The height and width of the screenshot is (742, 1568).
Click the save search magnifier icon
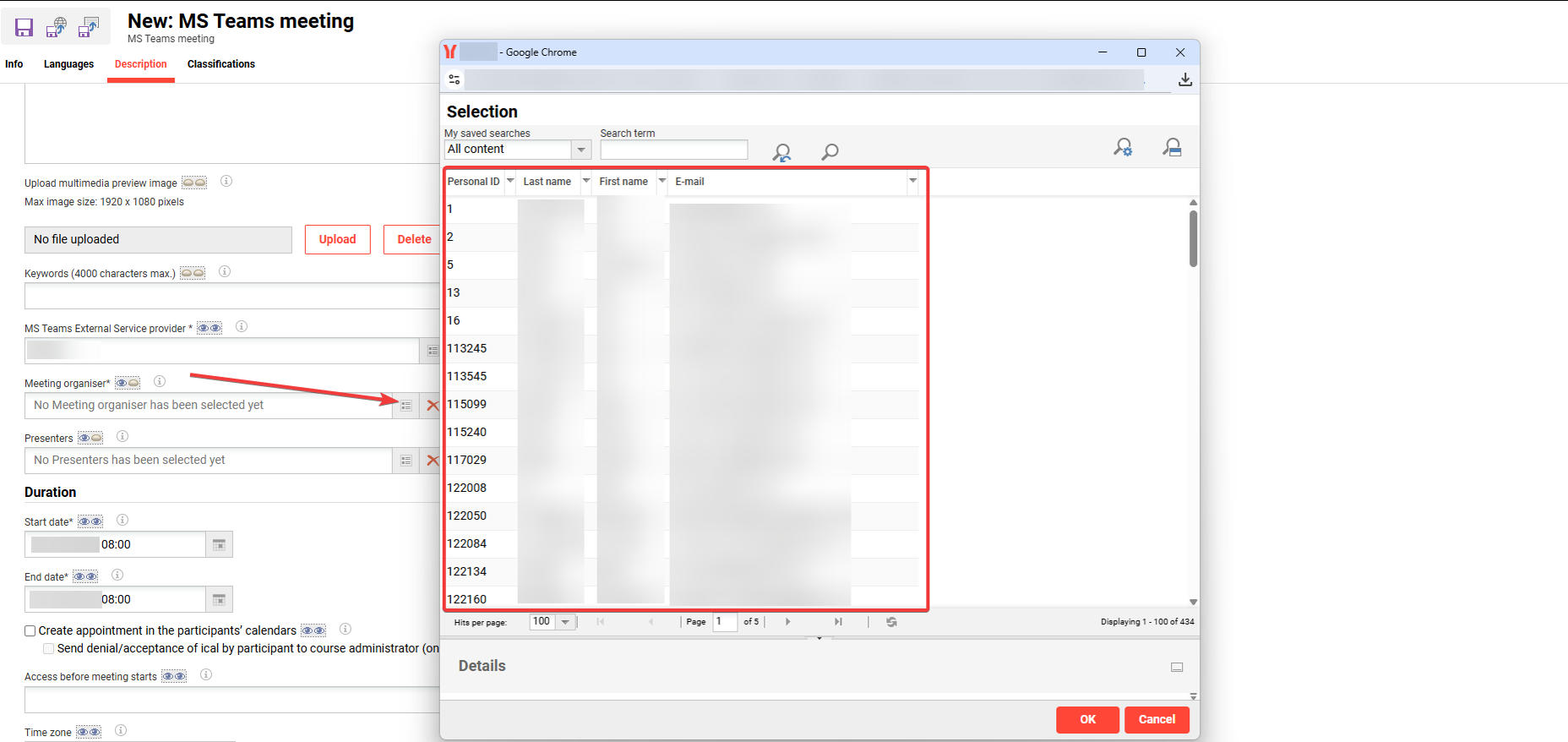[x=1172, y=148]
